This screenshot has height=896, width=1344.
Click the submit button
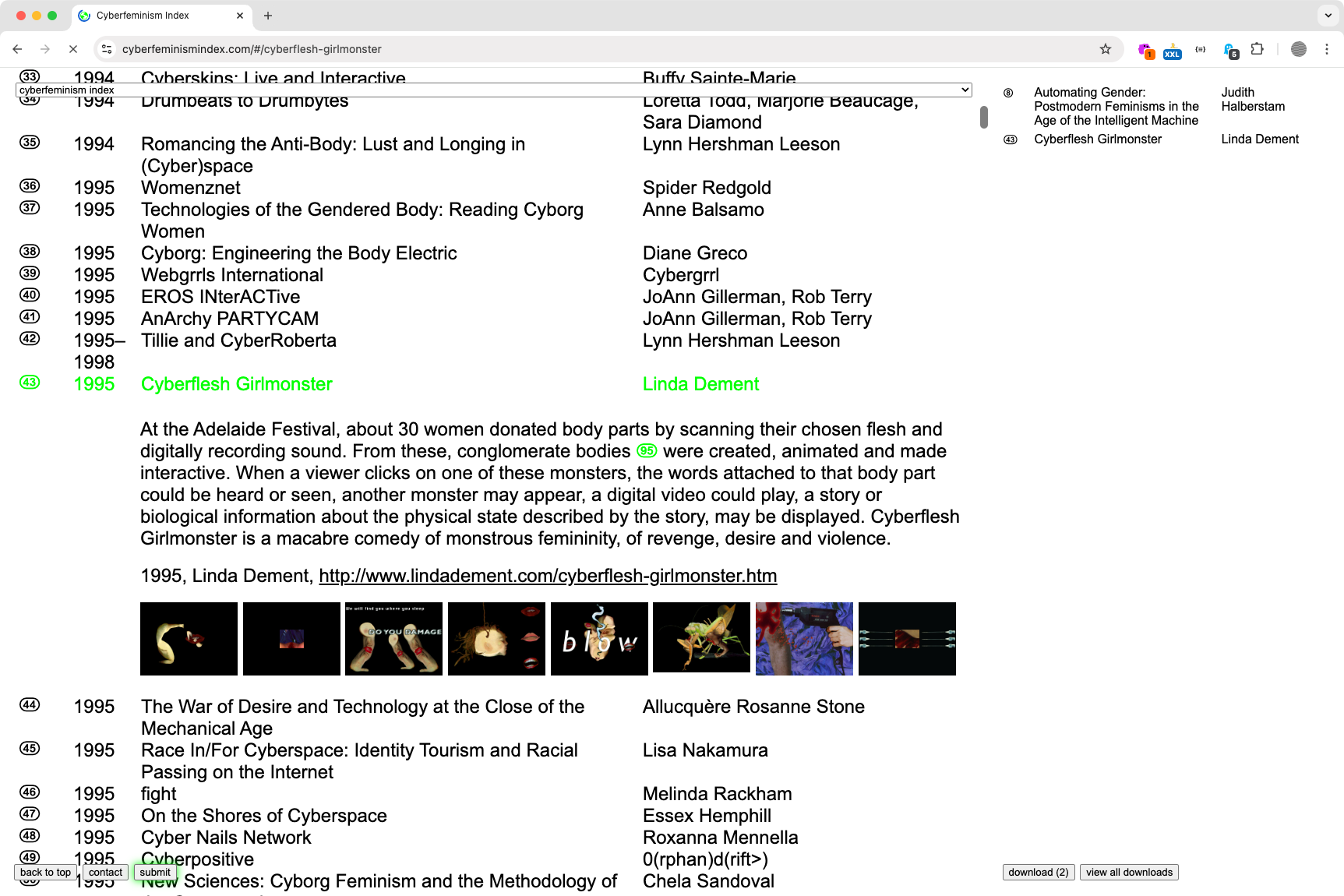(155, 872)
